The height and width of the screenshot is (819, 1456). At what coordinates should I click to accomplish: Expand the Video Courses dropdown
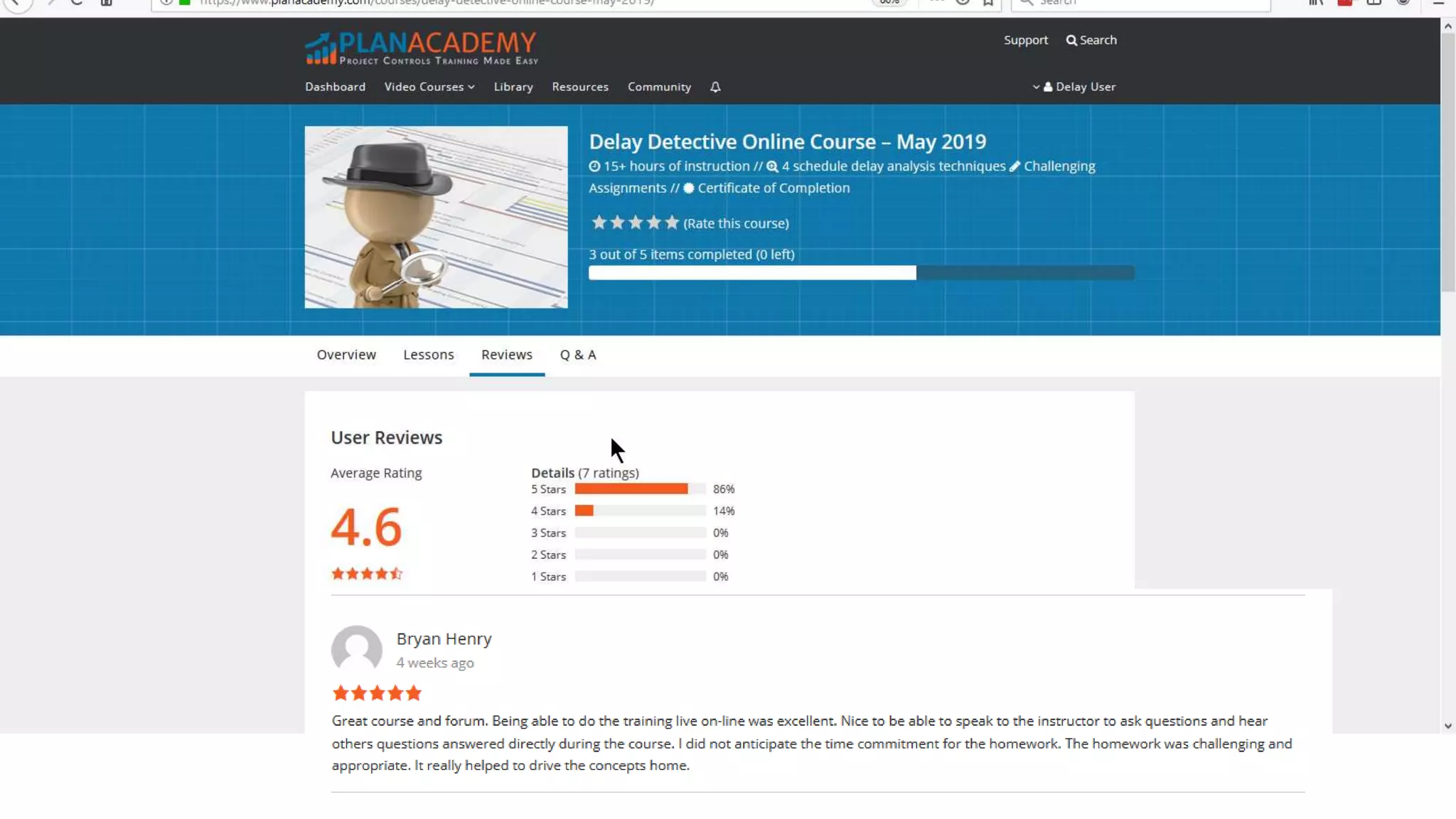pos(429,87)
